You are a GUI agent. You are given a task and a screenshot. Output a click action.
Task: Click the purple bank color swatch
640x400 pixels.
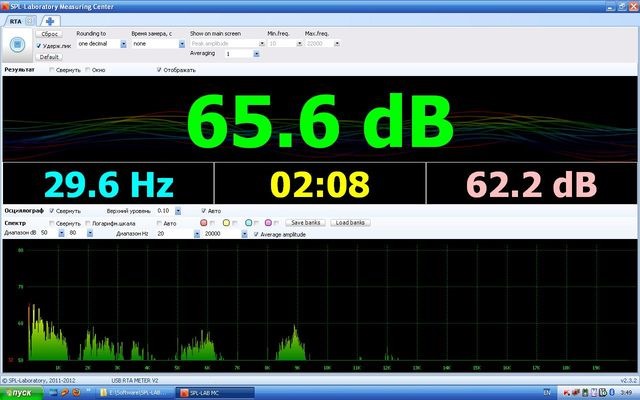pos(268,223)
